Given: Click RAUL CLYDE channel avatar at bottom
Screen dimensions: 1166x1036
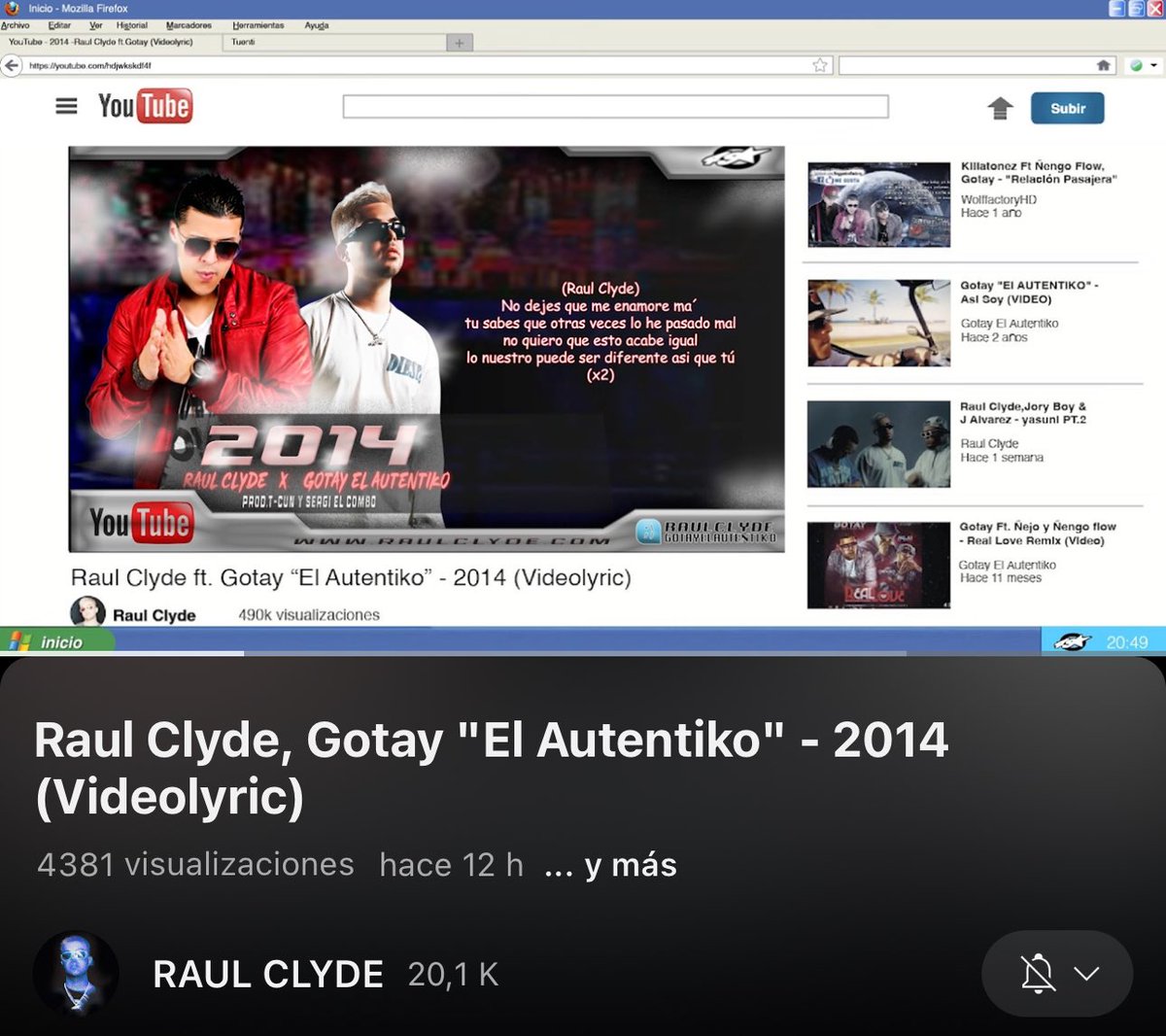Looking at the screenshot, I should 76,974.
